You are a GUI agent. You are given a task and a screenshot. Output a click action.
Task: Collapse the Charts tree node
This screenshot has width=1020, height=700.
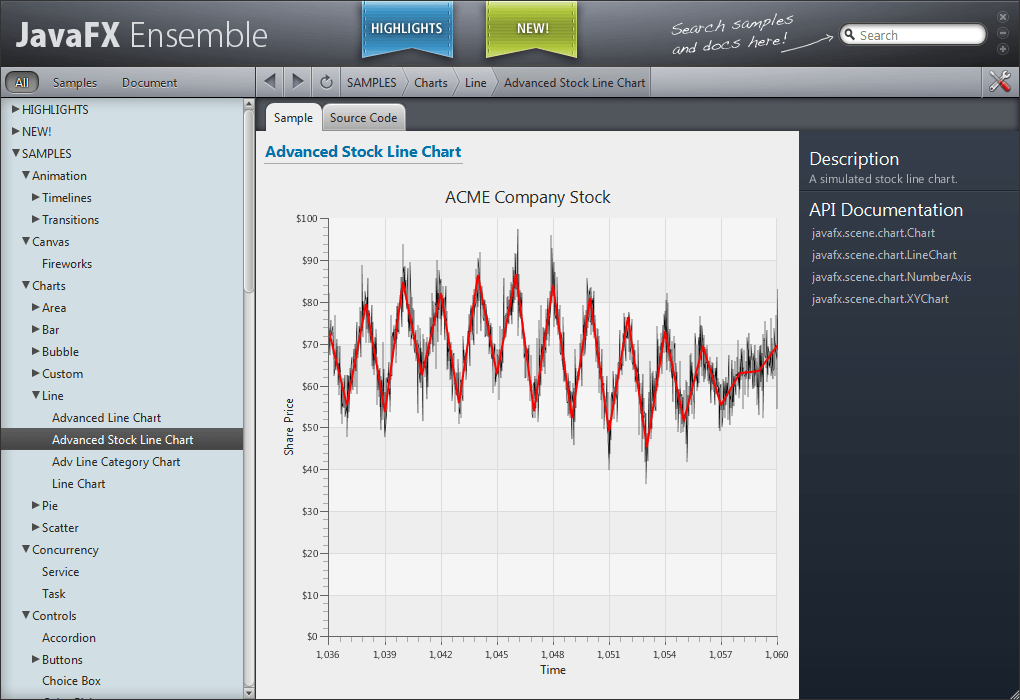pyautogui.click(x=26, y=285)
